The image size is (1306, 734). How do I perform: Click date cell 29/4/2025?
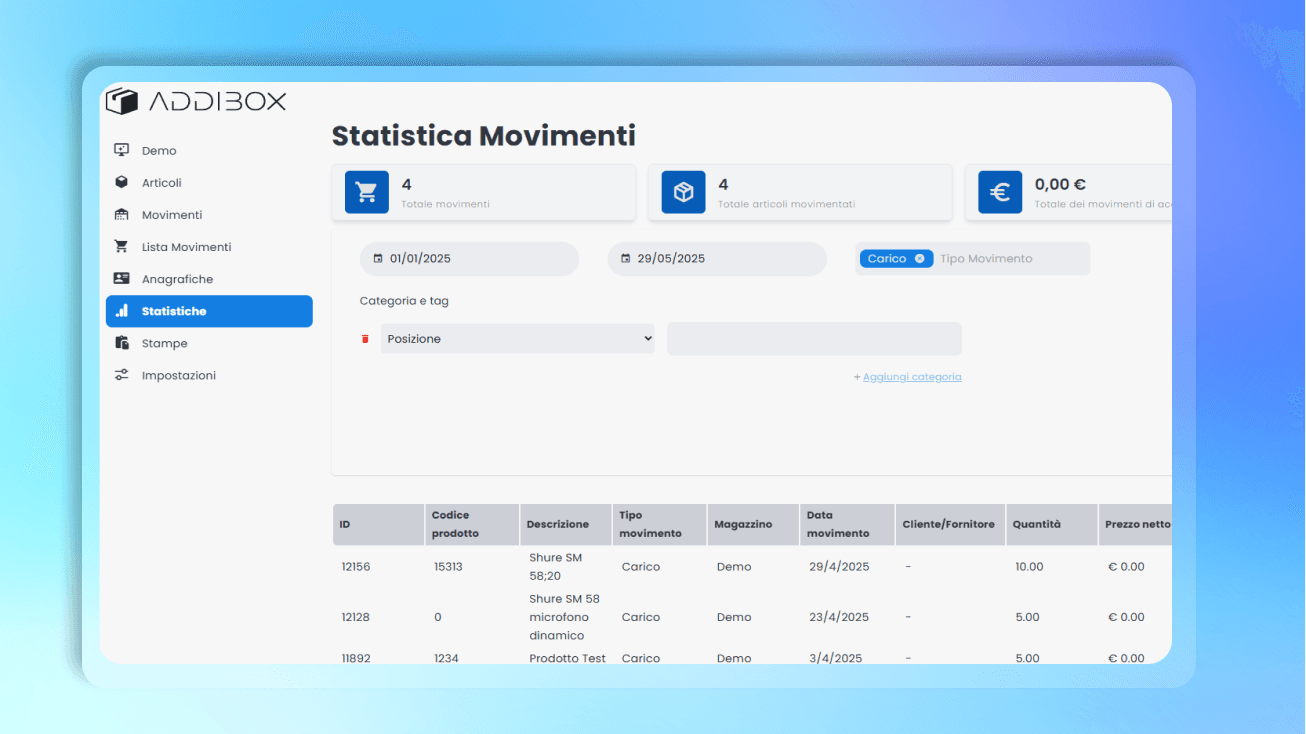pyautogui.click(x=839, y=567)
